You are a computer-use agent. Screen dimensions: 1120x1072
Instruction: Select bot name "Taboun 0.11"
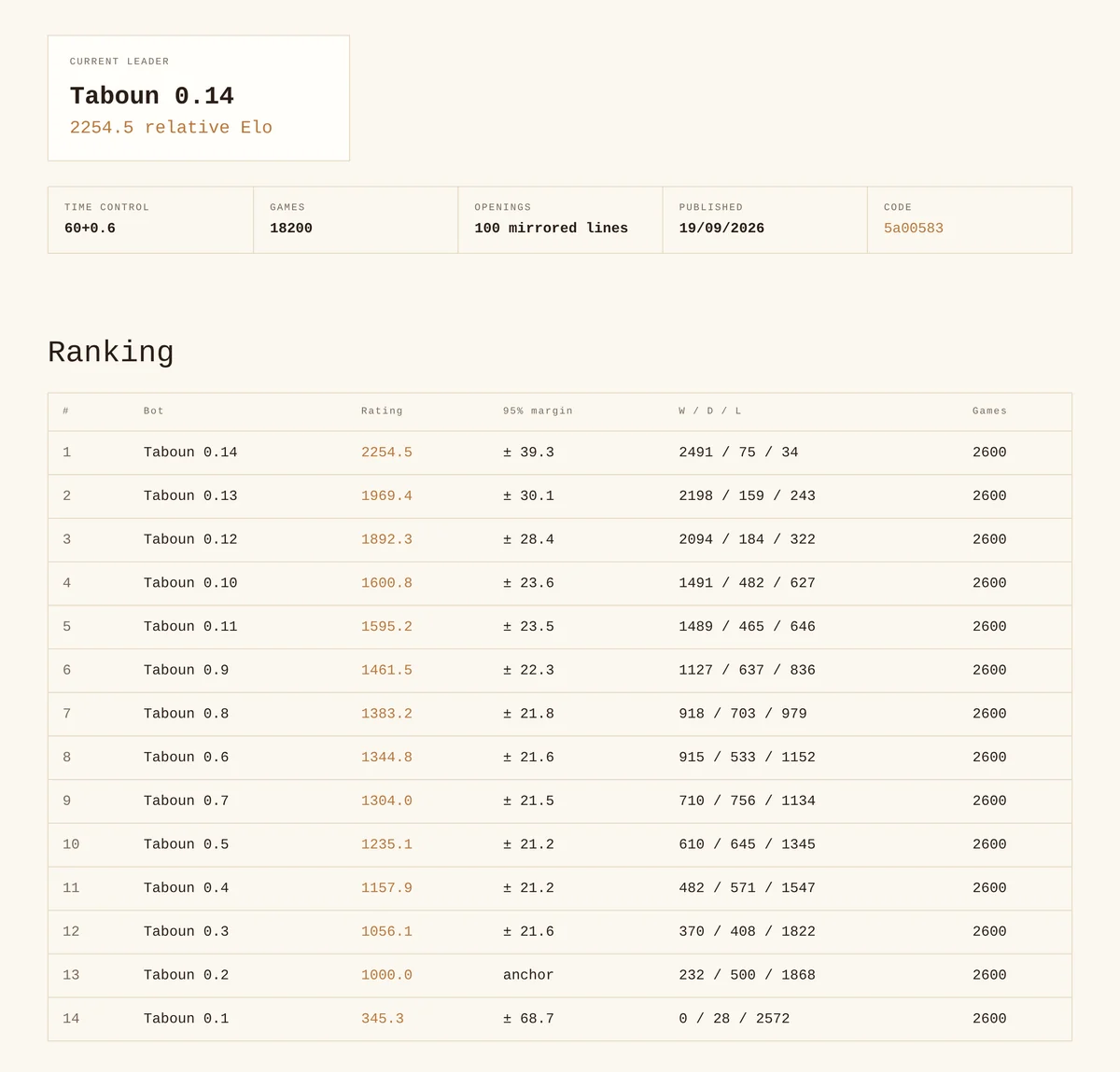190,627
